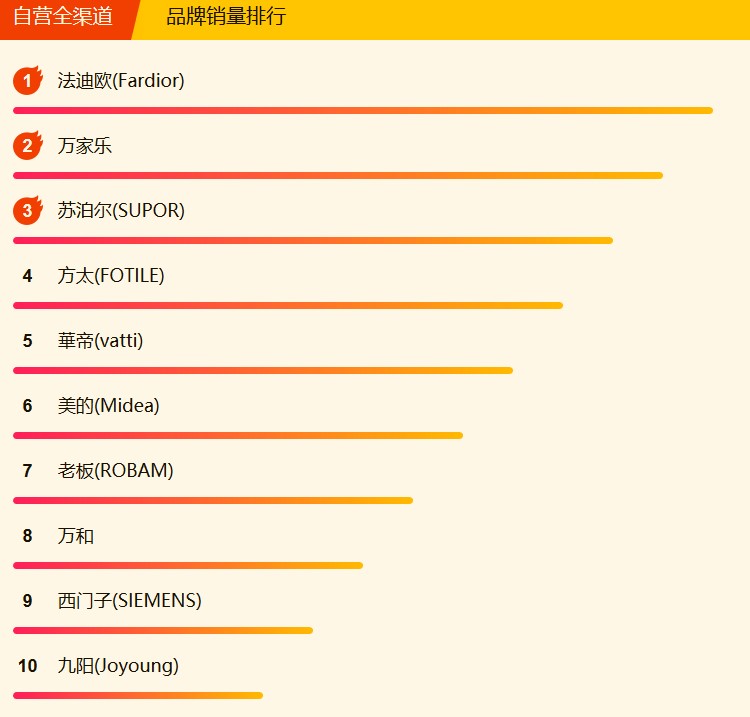The image size is (750, 717).
Task: Click the sales bar under 九阳(Joyoung)
Action: pyautogui.click(x=138, y=695)
